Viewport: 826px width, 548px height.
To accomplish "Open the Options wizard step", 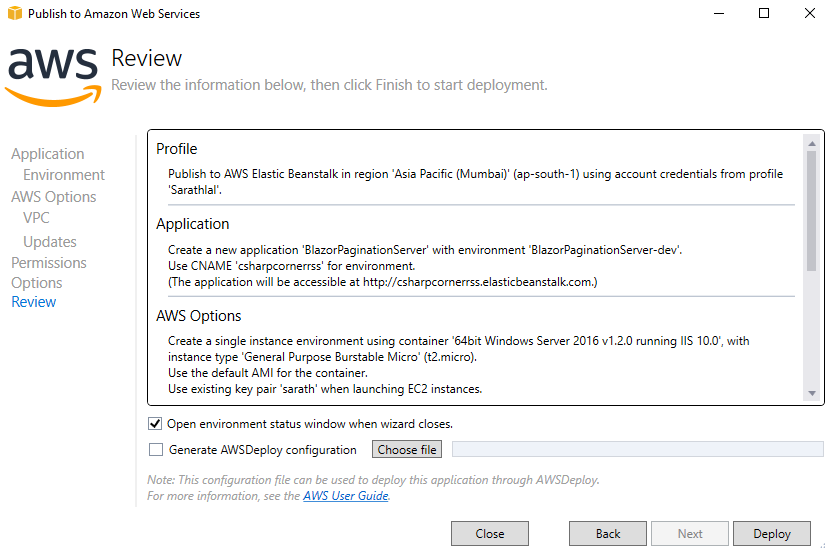I will 36,282.
